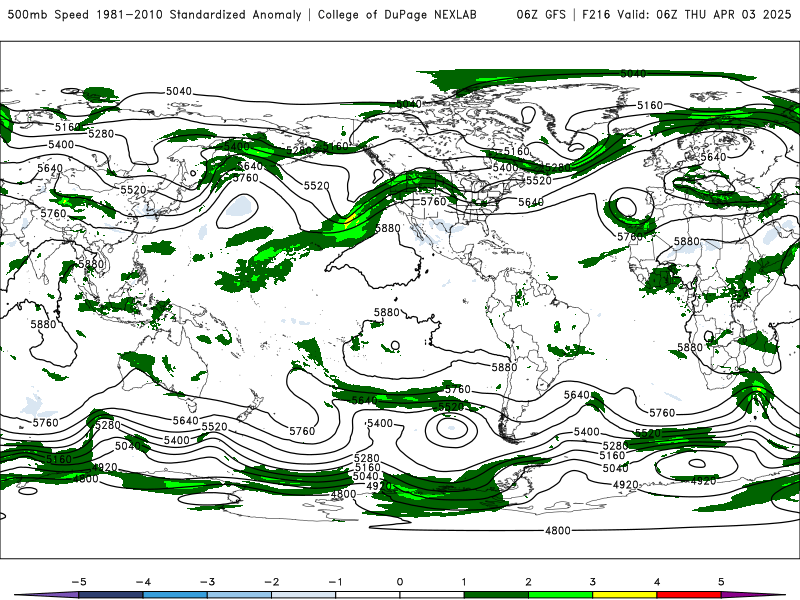
Task: Click the bright green 2 to 3 colorbar segment
Action: [560, 595]
